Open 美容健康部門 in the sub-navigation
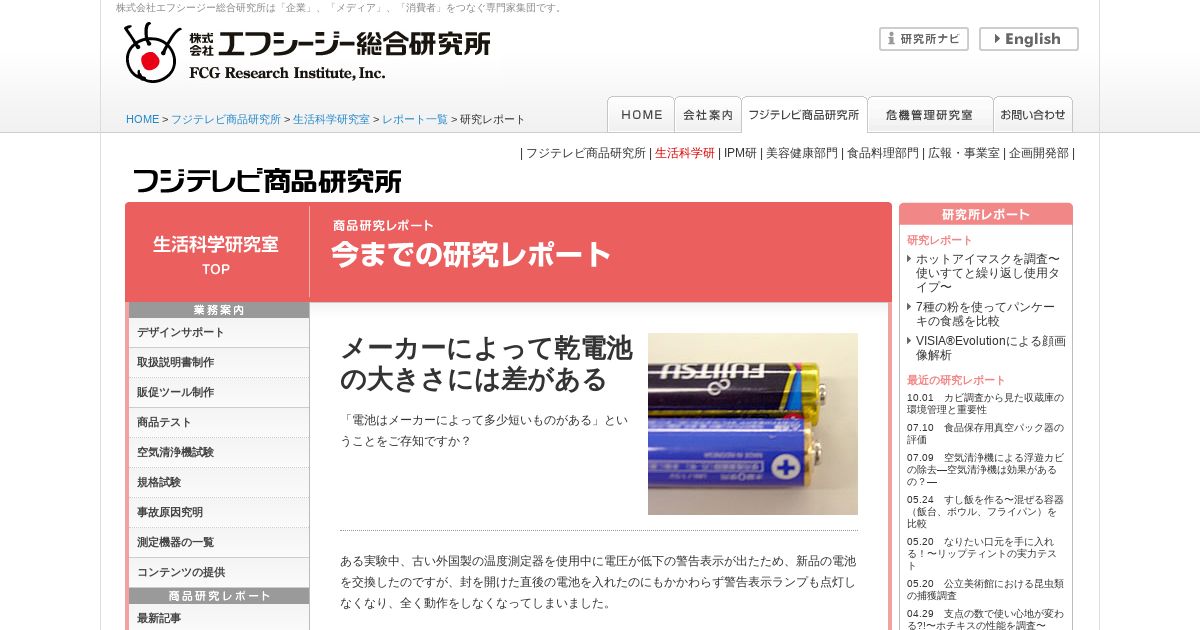This screenshot has width=1200, height=630. tap(802, 153)
